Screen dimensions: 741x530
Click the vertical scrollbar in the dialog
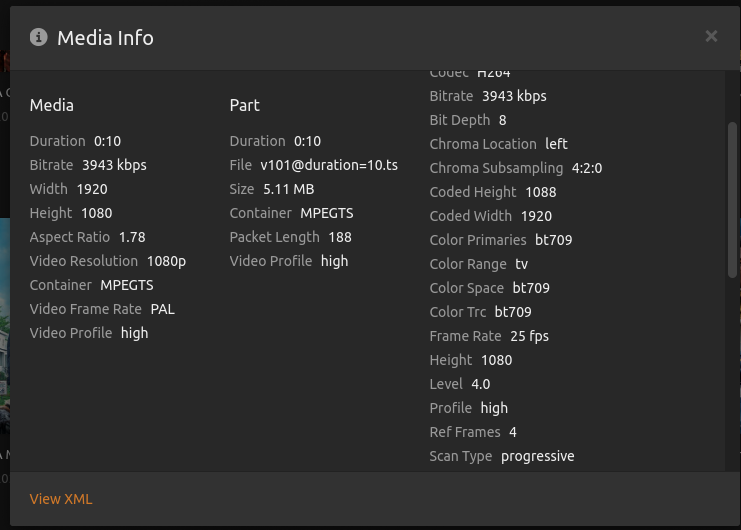732,200
